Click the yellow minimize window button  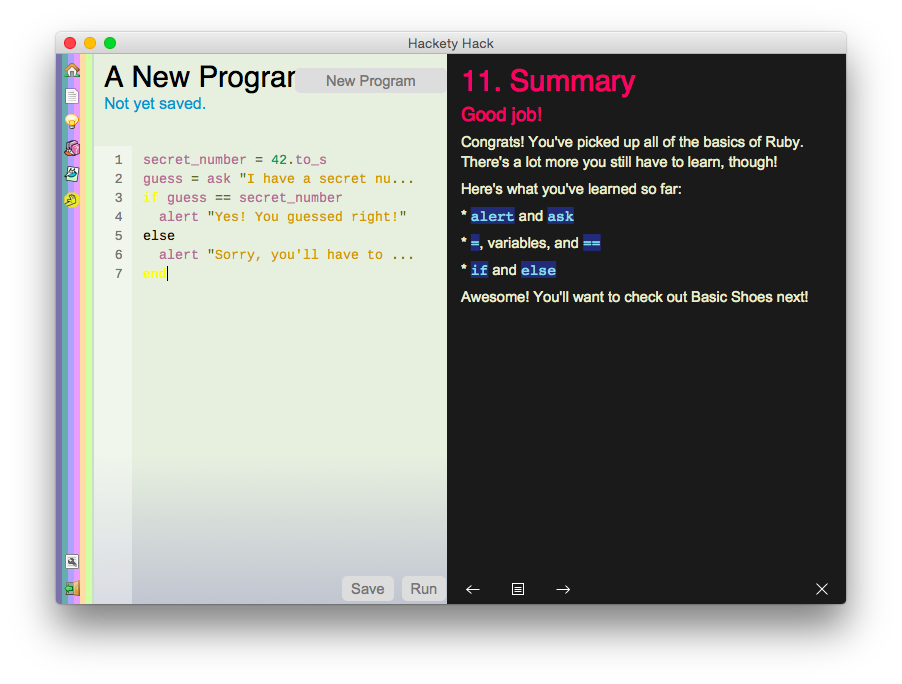[x=90, y=43]
